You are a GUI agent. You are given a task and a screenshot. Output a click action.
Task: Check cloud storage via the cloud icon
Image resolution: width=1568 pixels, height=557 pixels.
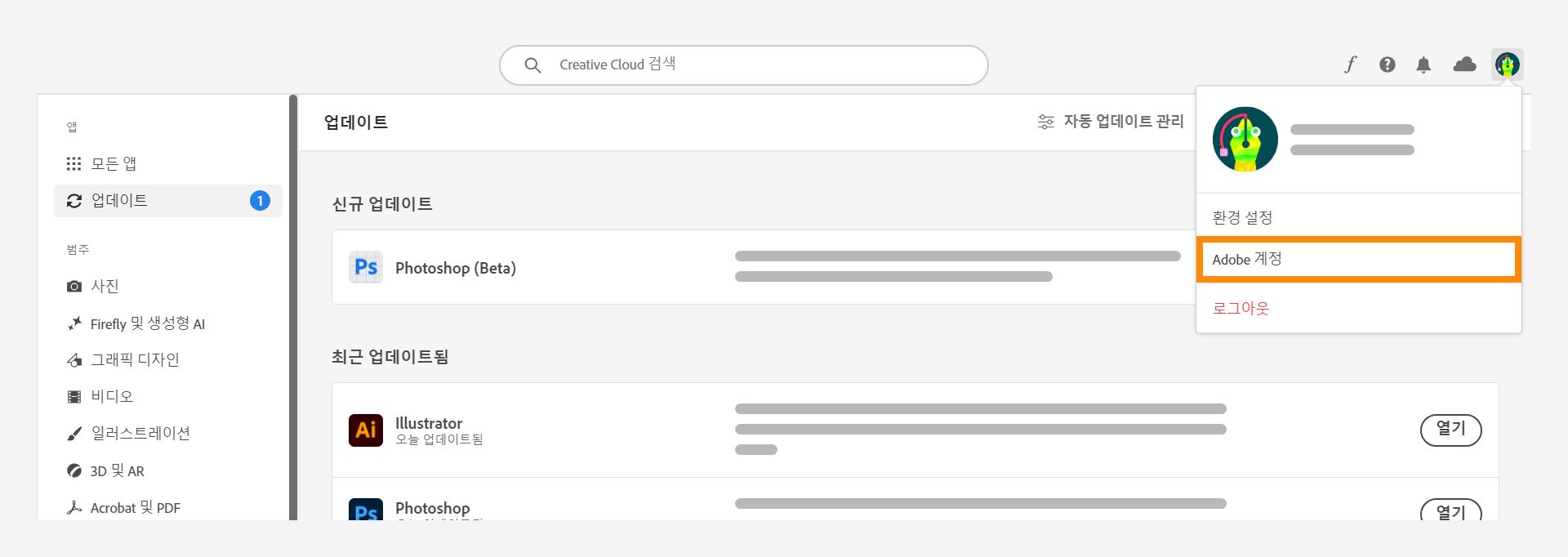[x=1463, y=65]
